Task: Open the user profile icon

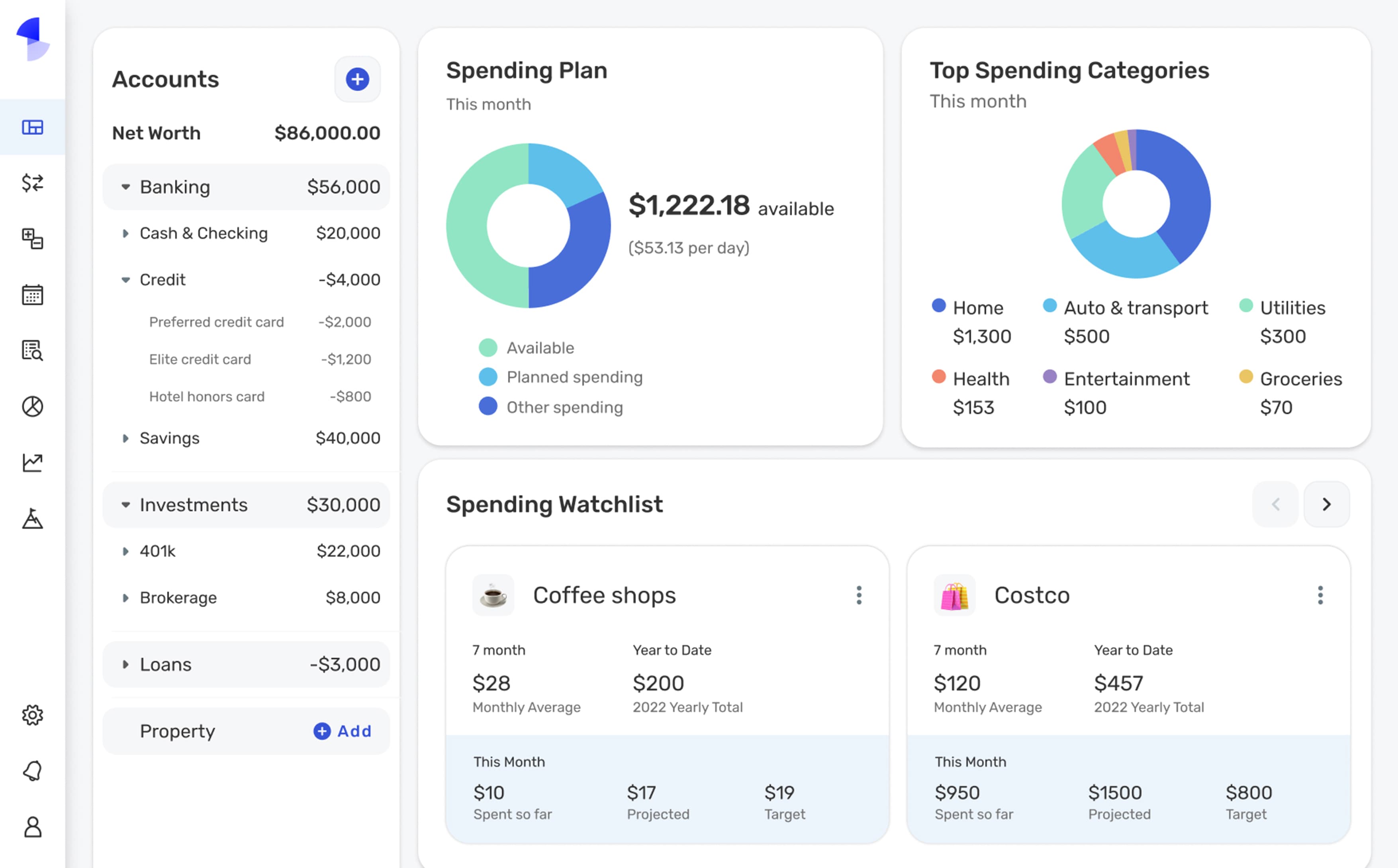Action: [33, 827]
